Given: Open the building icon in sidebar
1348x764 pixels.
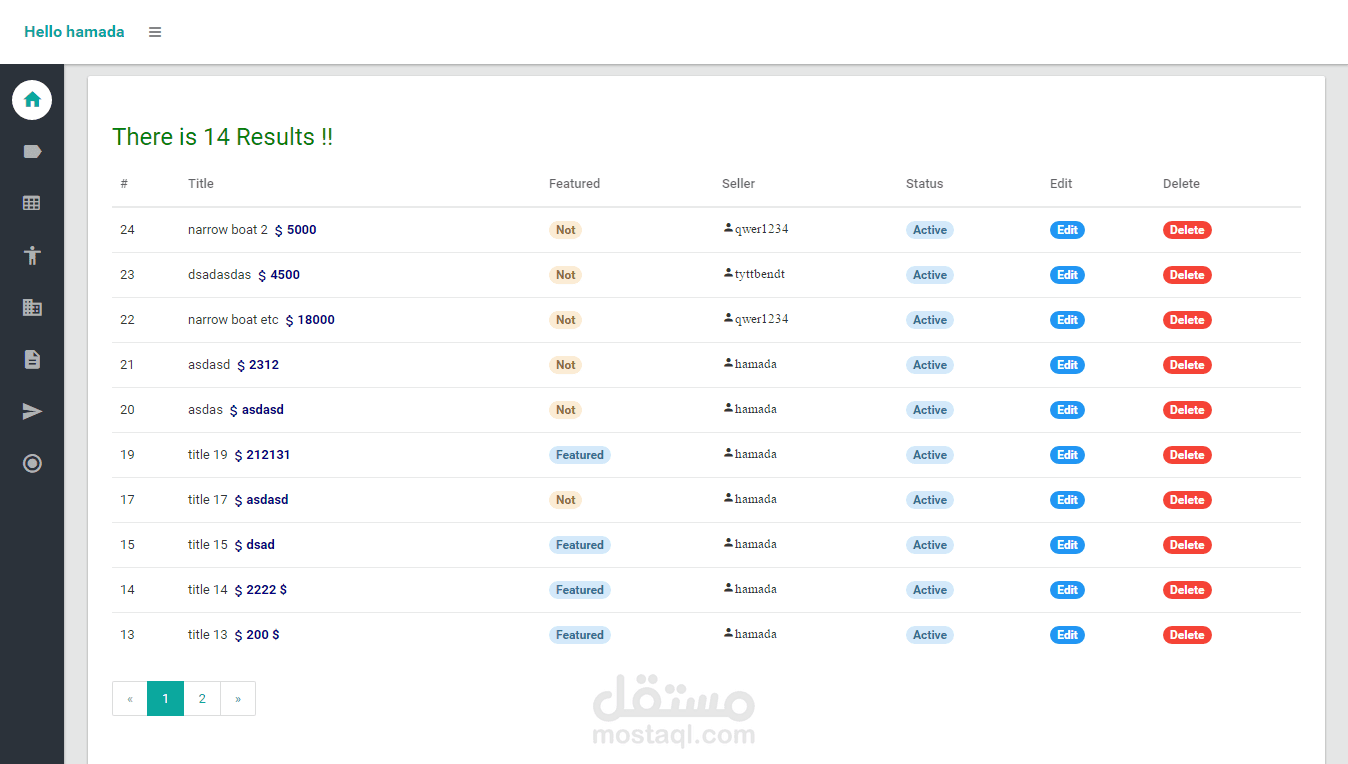Looking at the screenshot, I should tap(32, 307).
